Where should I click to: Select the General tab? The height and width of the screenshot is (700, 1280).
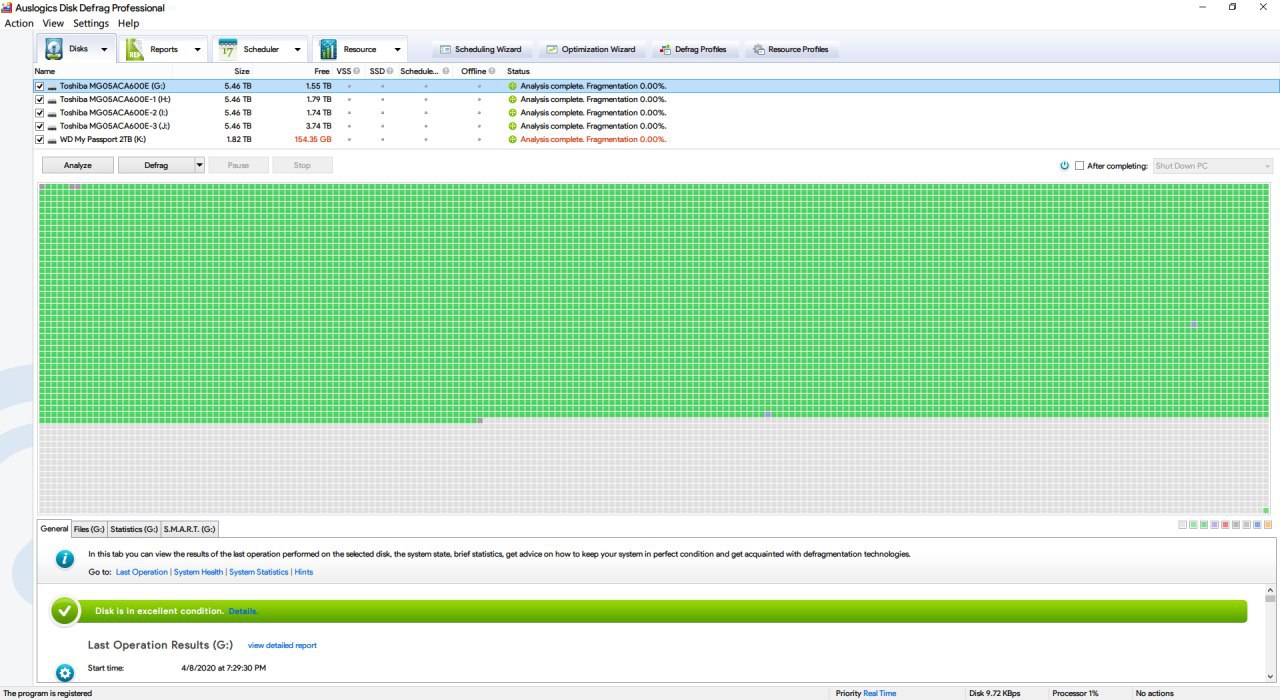pos(55,528)
